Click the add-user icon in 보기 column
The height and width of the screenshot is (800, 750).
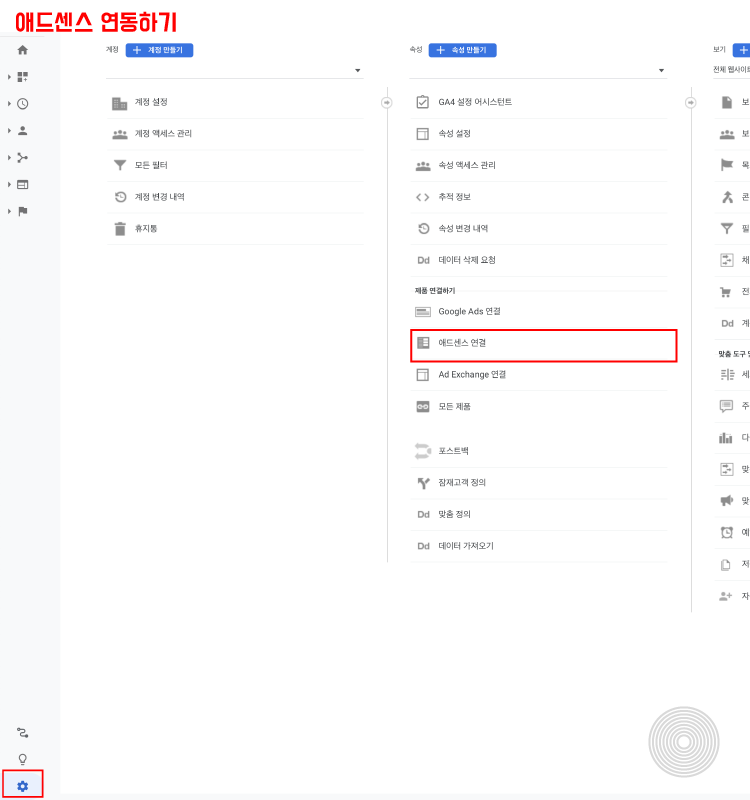[x=726, y=596]
